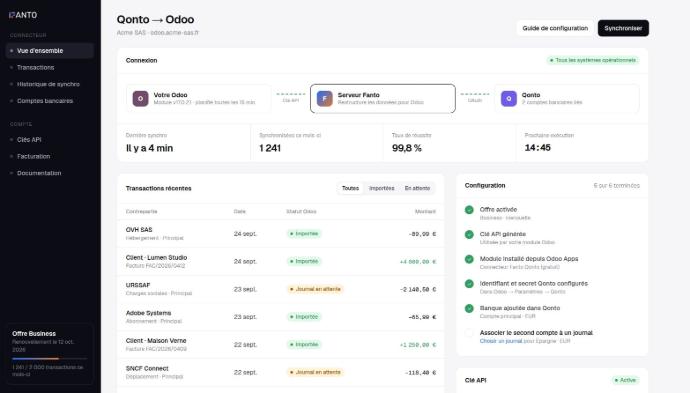Click the Journal en attente badge on SNCF Connect row
This screenshot has width=690, height=393.
tap(315, 372)
